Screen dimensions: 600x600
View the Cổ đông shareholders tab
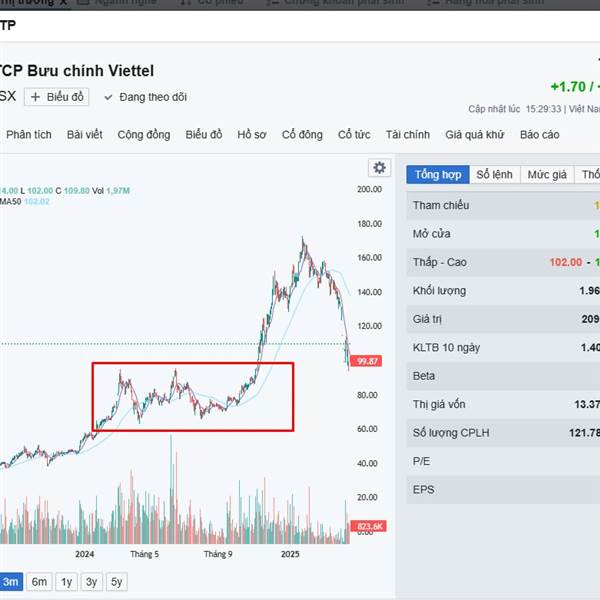302,134
